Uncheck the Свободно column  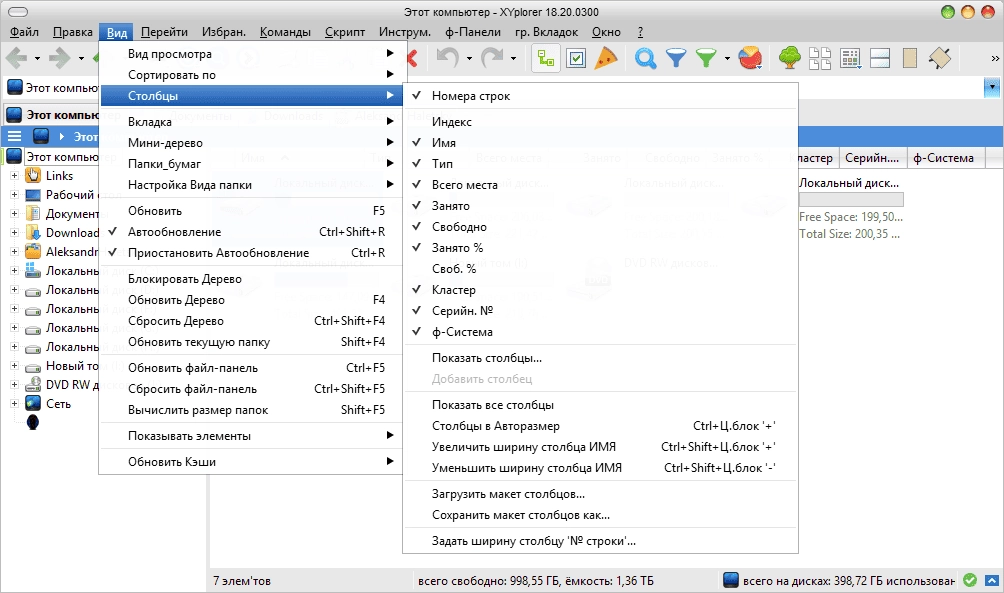[600, 227]
